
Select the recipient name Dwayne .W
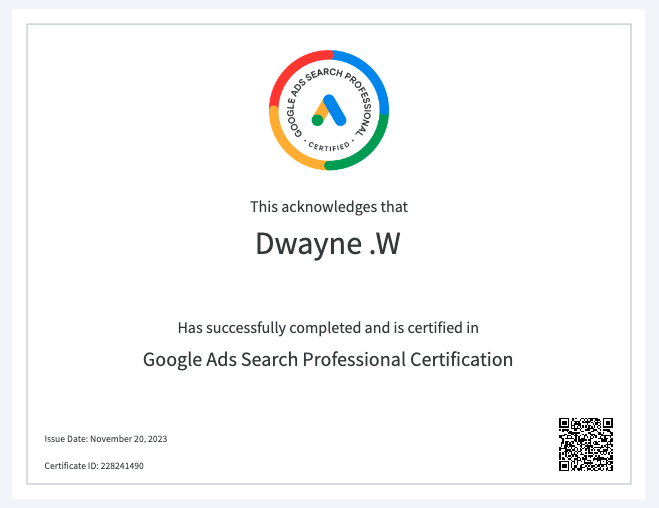pyautogui.click(x=328, y=244)
